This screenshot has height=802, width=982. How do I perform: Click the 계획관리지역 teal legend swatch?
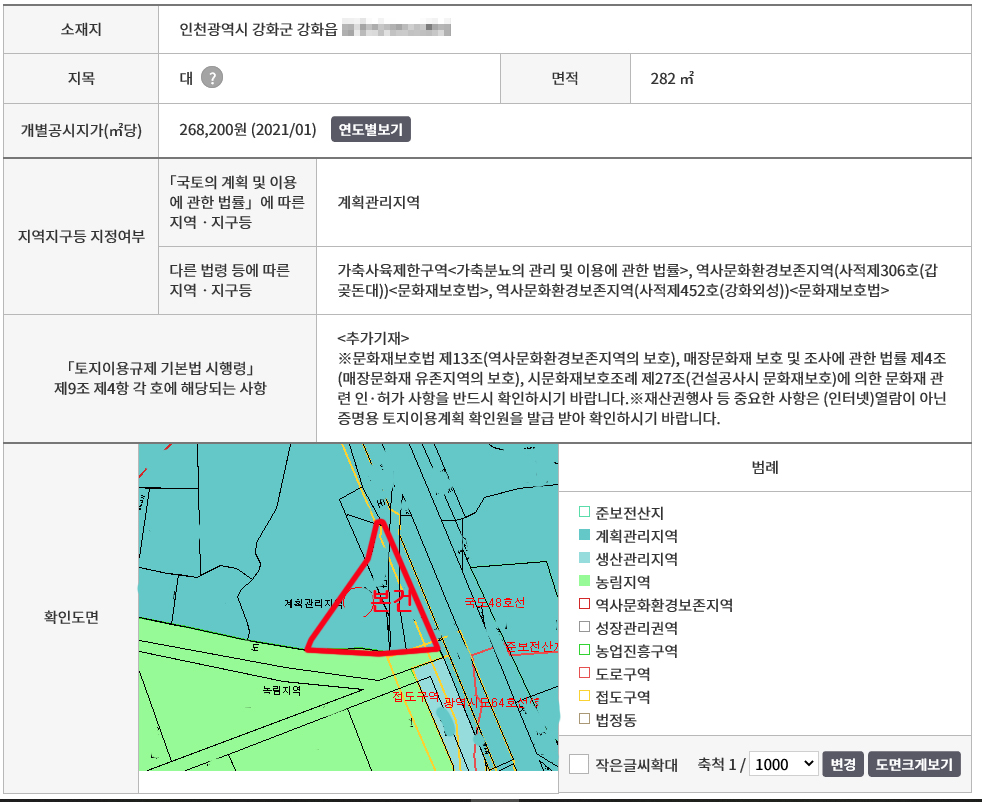pos(585,536)
